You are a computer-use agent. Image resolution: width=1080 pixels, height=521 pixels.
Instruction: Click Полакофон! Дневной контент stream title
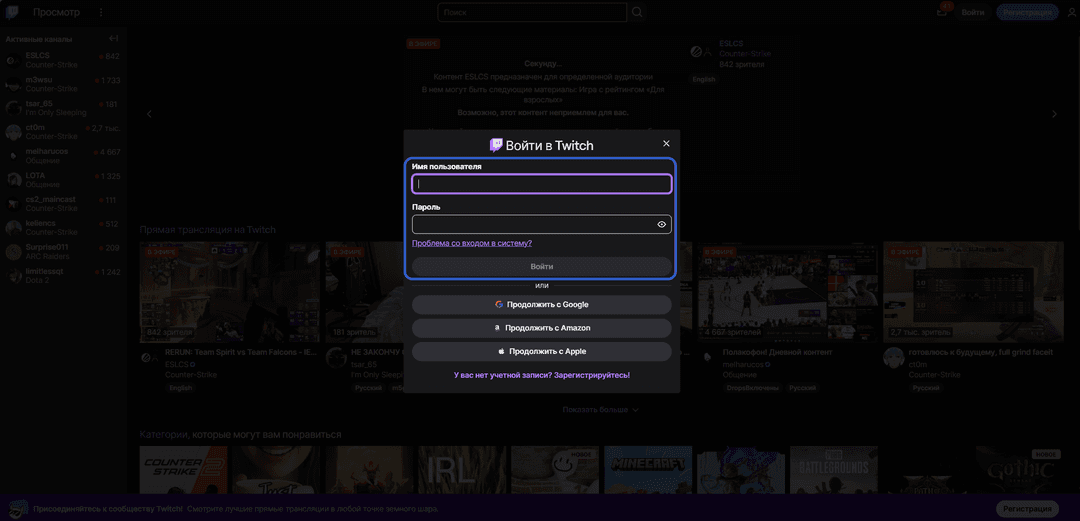coord(777,352)
